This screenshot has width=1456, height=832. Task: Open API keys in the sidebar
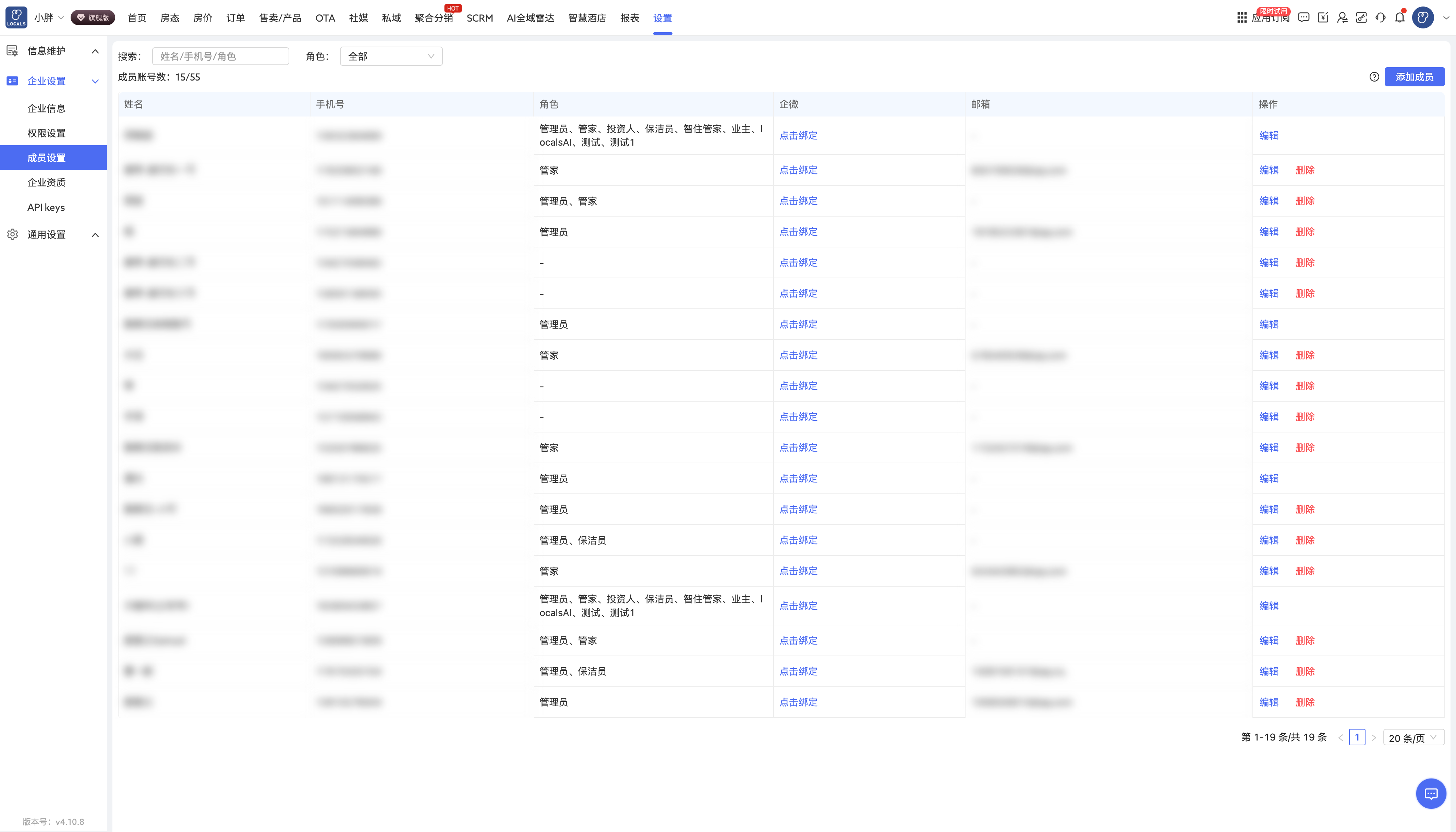point(46,207)
